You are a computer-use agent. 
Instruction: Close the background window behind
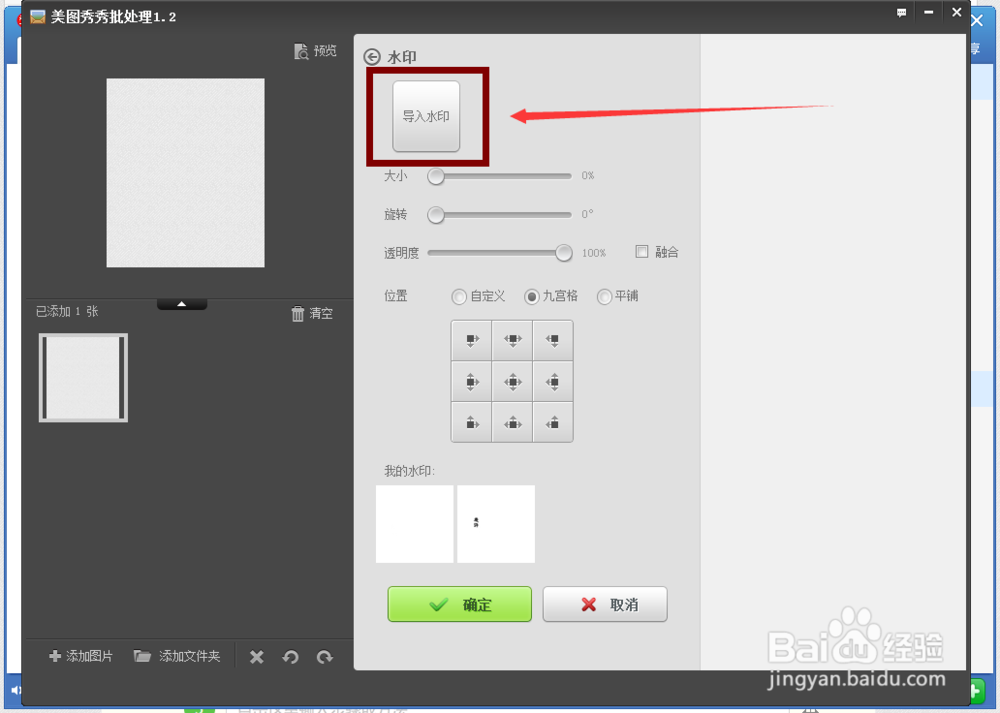pos(977,21)
